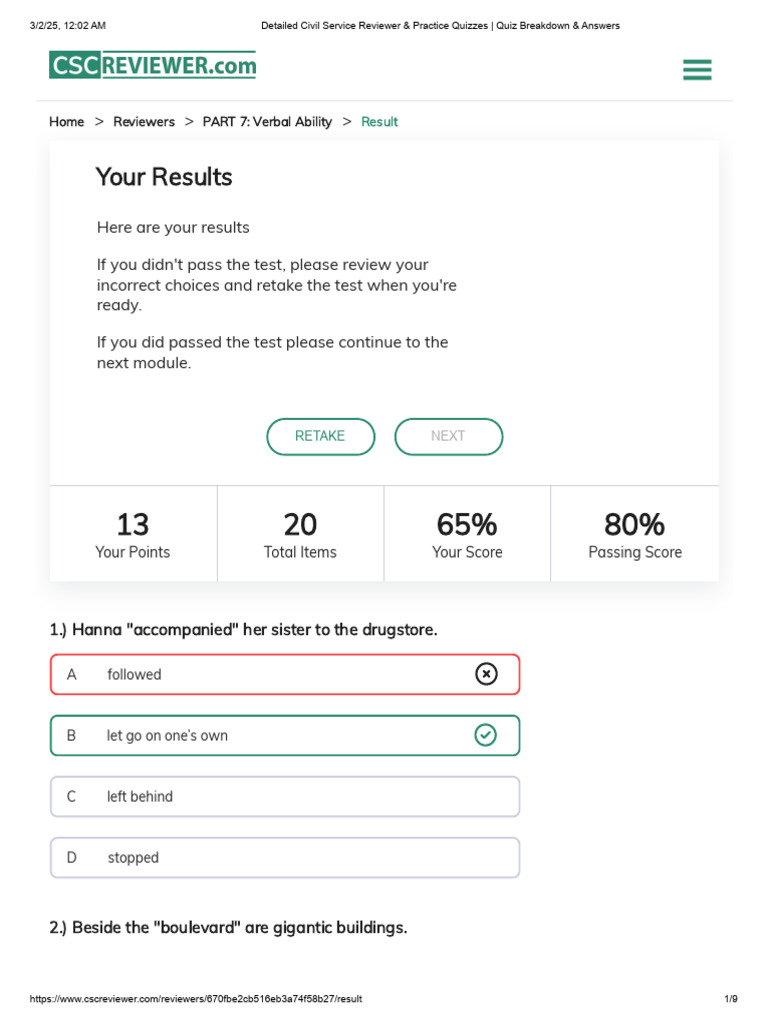
Task: Click the red X icon on 'followed'
Action: (x=486, y=674)
